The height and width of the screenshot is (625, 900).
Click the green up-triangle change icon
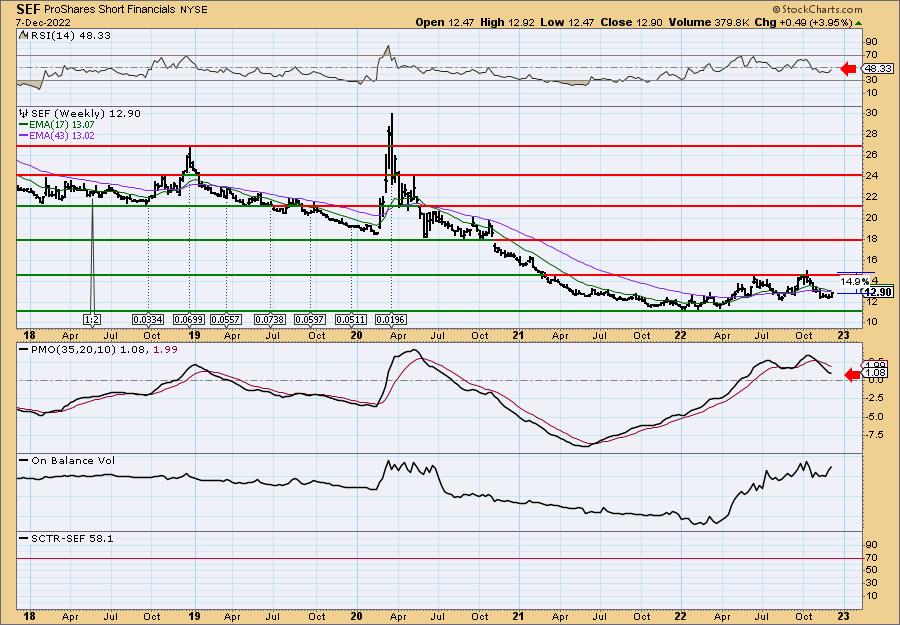point(858,23)
